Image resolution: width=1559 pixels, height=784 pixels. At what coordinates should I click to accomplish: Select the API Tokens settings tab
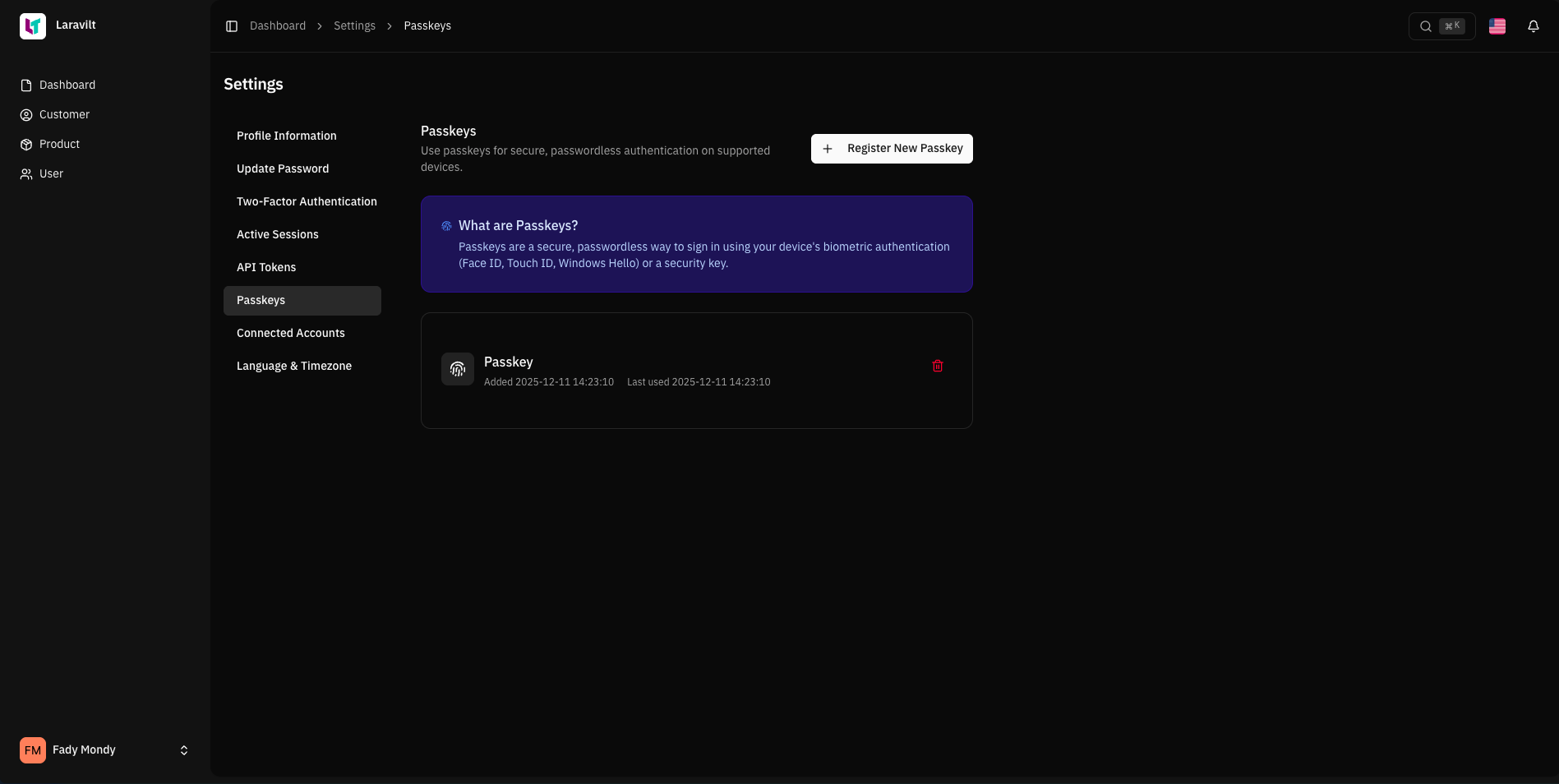(266, 268)
